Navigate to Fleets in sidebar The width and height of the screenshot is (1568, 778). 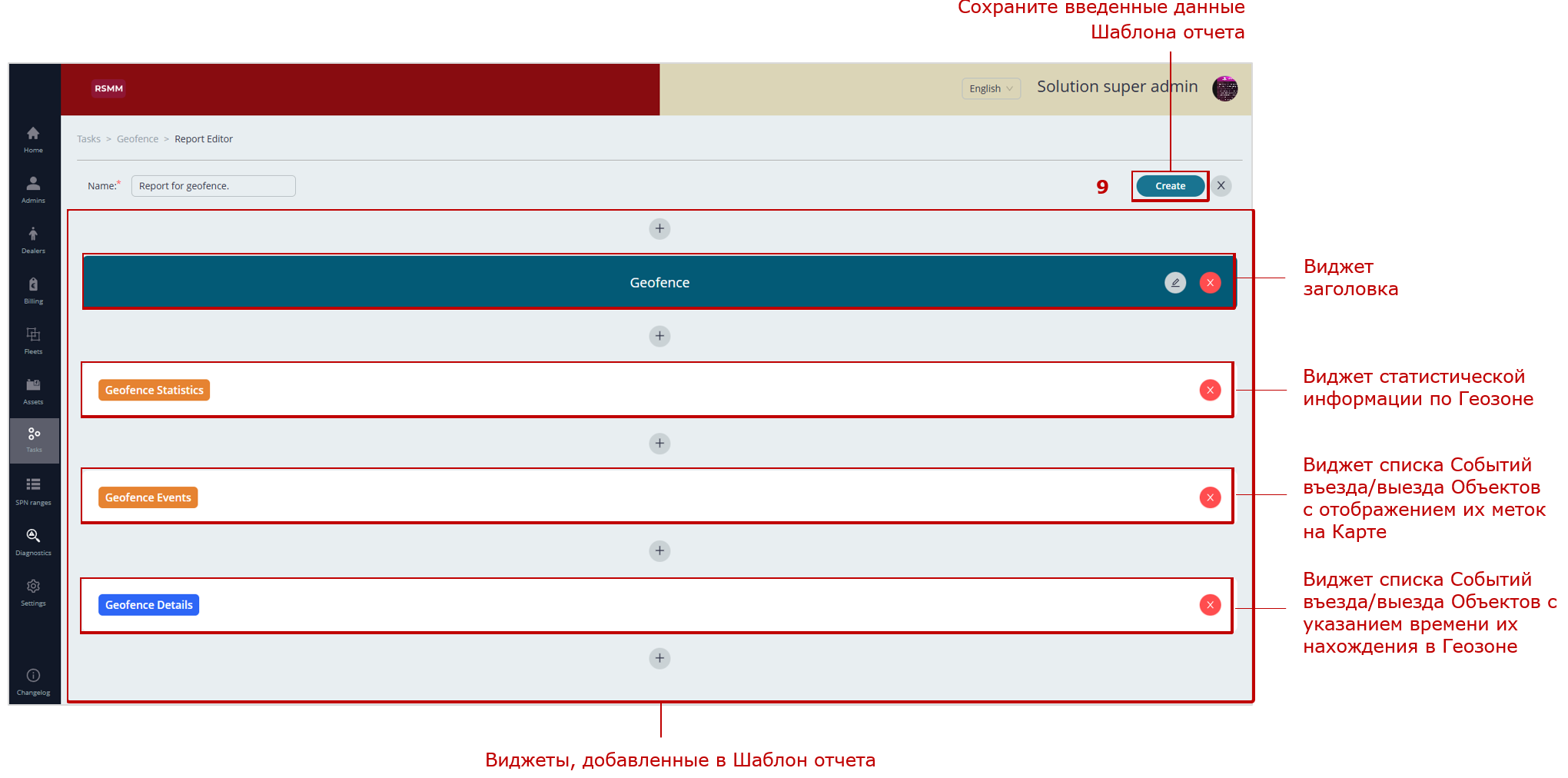click(x=33, y=340)
